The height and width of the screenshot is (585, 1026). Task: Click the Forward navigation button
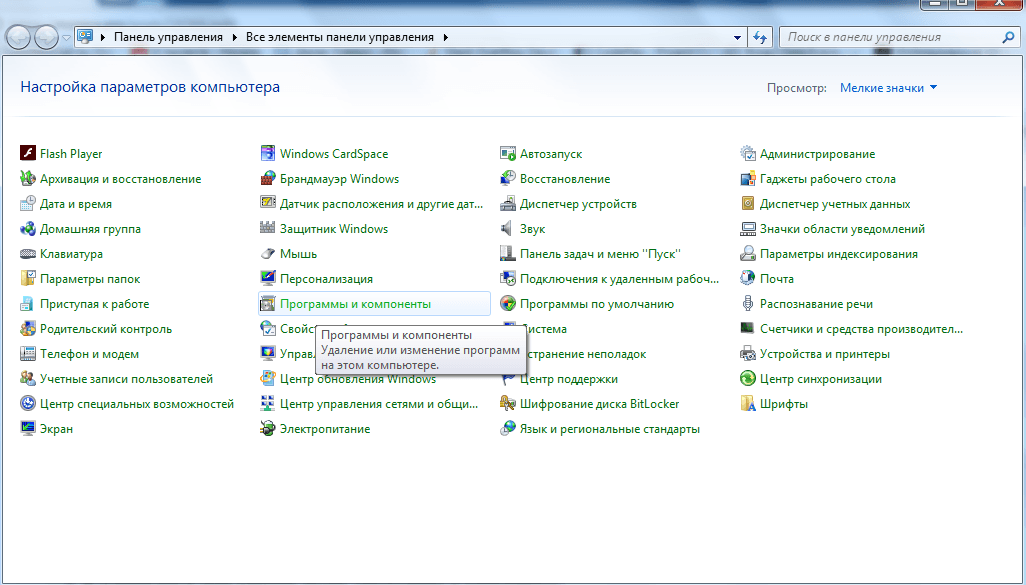pyautogui.click(x=46, y=37)
